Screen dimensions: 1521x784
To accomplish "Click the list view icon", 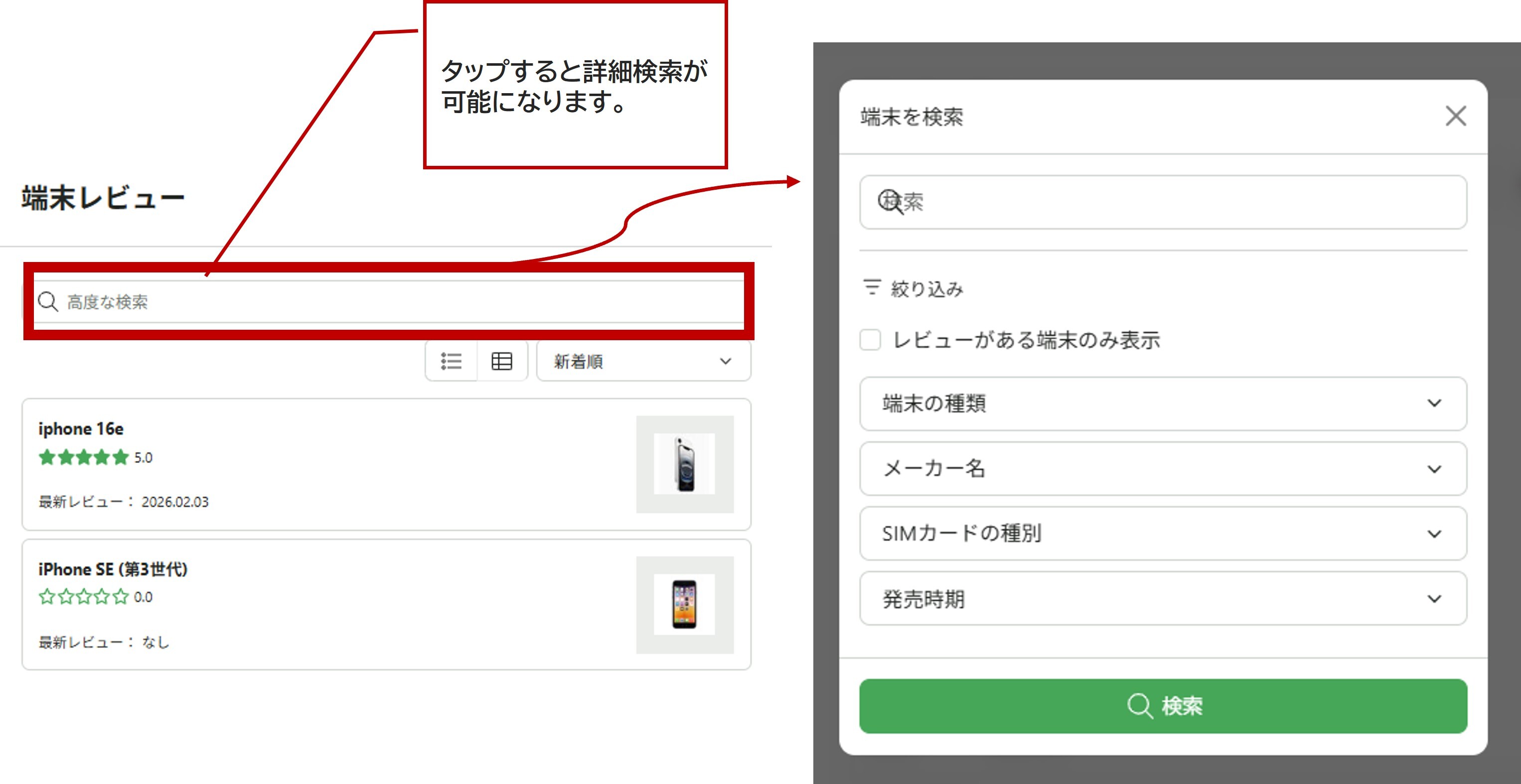I will pyautogui.click(x=451, y=361).
